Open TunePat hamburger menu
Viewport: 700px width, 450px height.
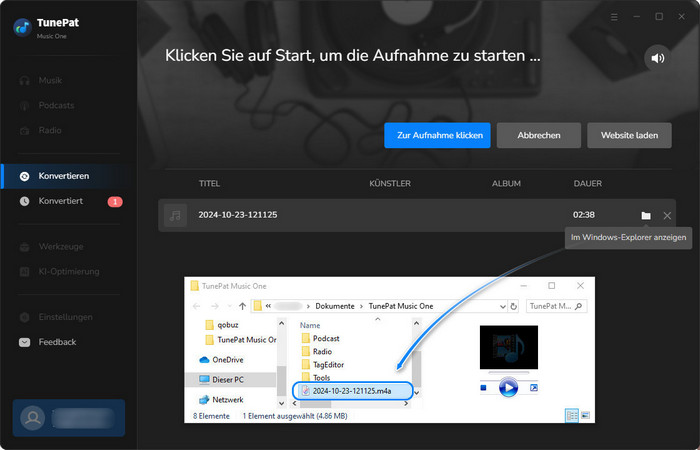pos(614,17)
